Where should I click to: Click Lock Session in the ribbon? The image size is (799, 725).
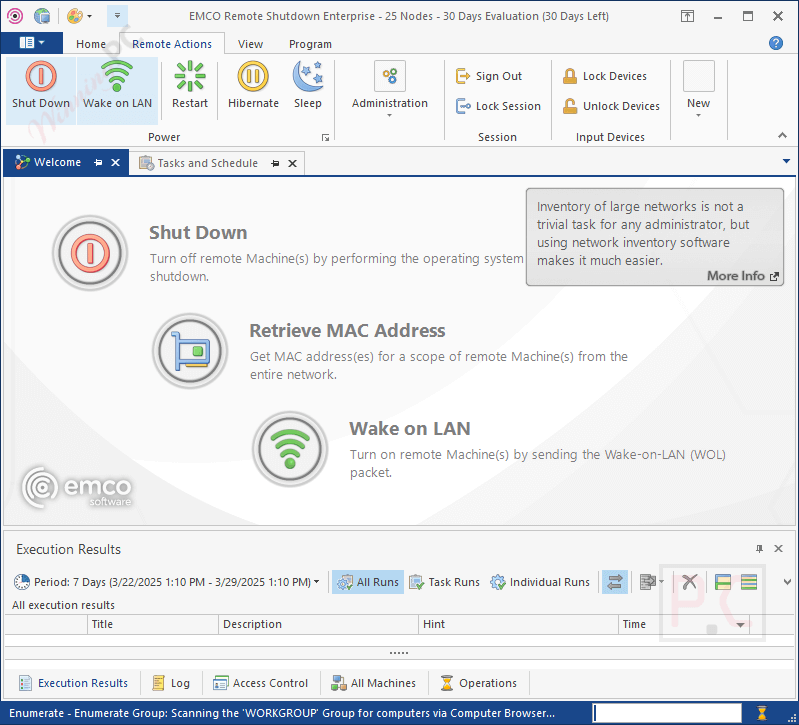[x=498, y=106]
